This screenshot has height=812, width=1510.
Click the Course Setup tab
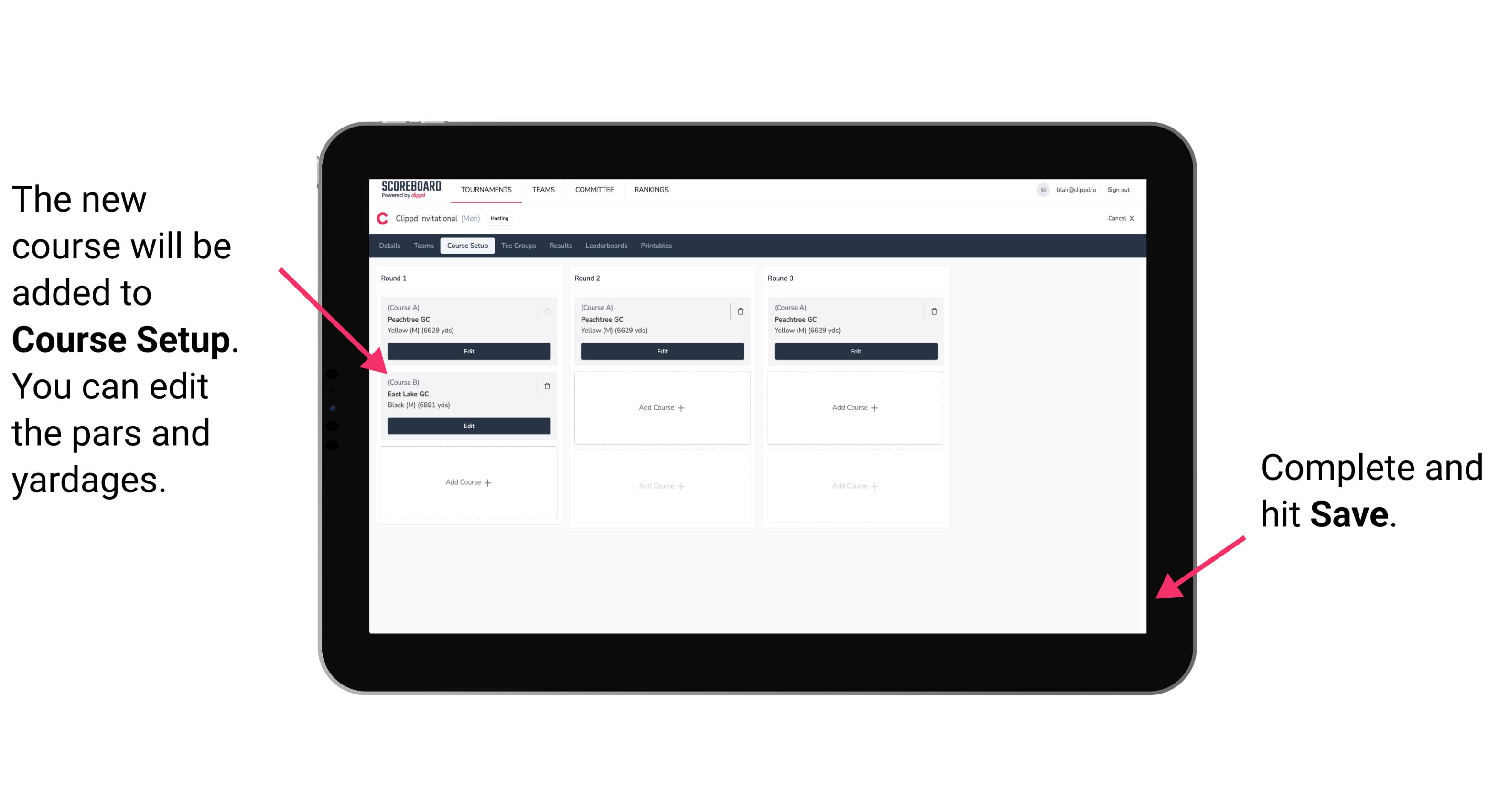coord(467,245)
